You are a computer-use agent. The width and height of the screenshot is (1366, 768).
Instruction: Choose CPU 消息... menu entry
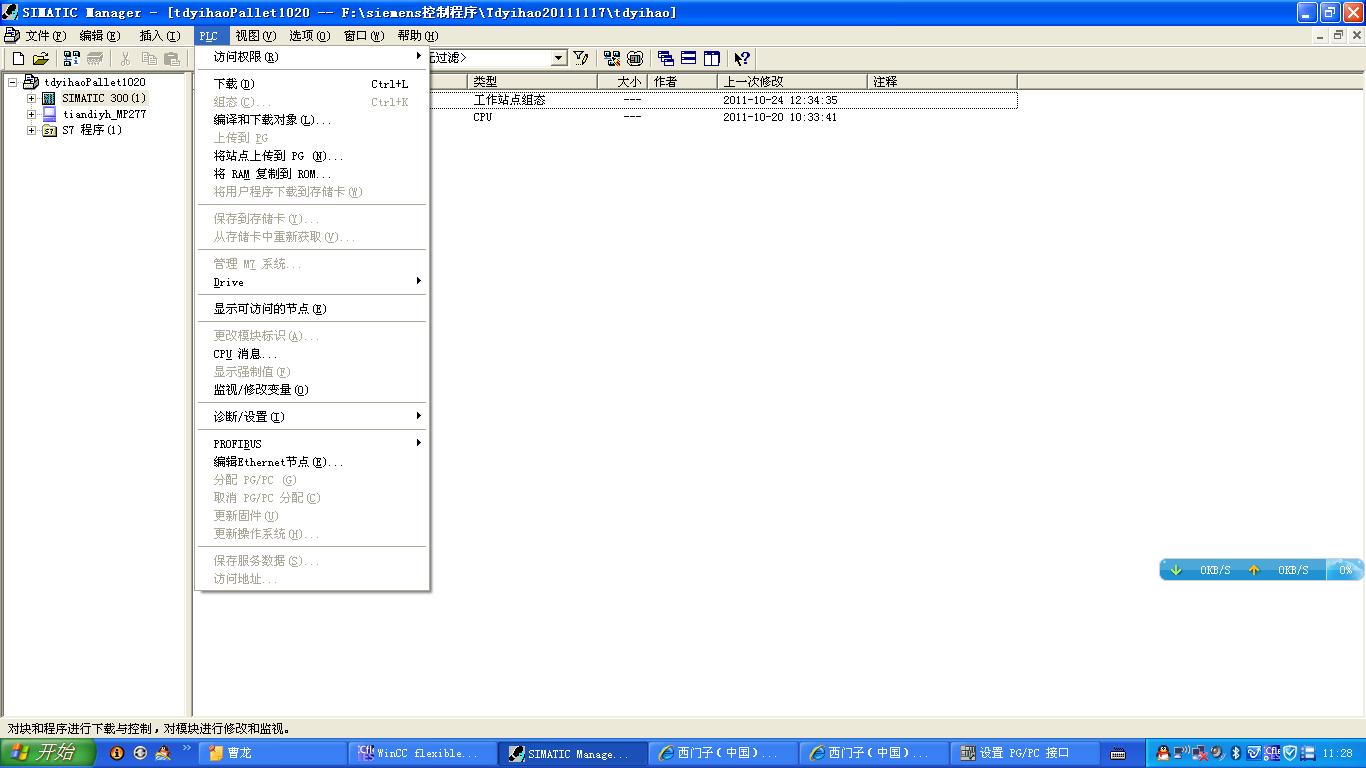click(x=313, y=354)
